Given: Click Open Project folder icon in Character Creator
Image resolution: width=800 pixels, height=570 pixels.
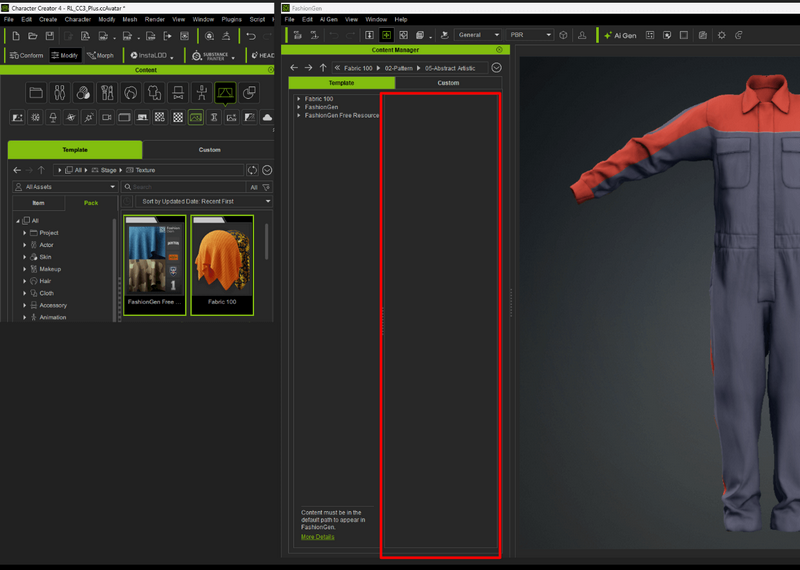Looking at the screenshot, I should 33,36.
